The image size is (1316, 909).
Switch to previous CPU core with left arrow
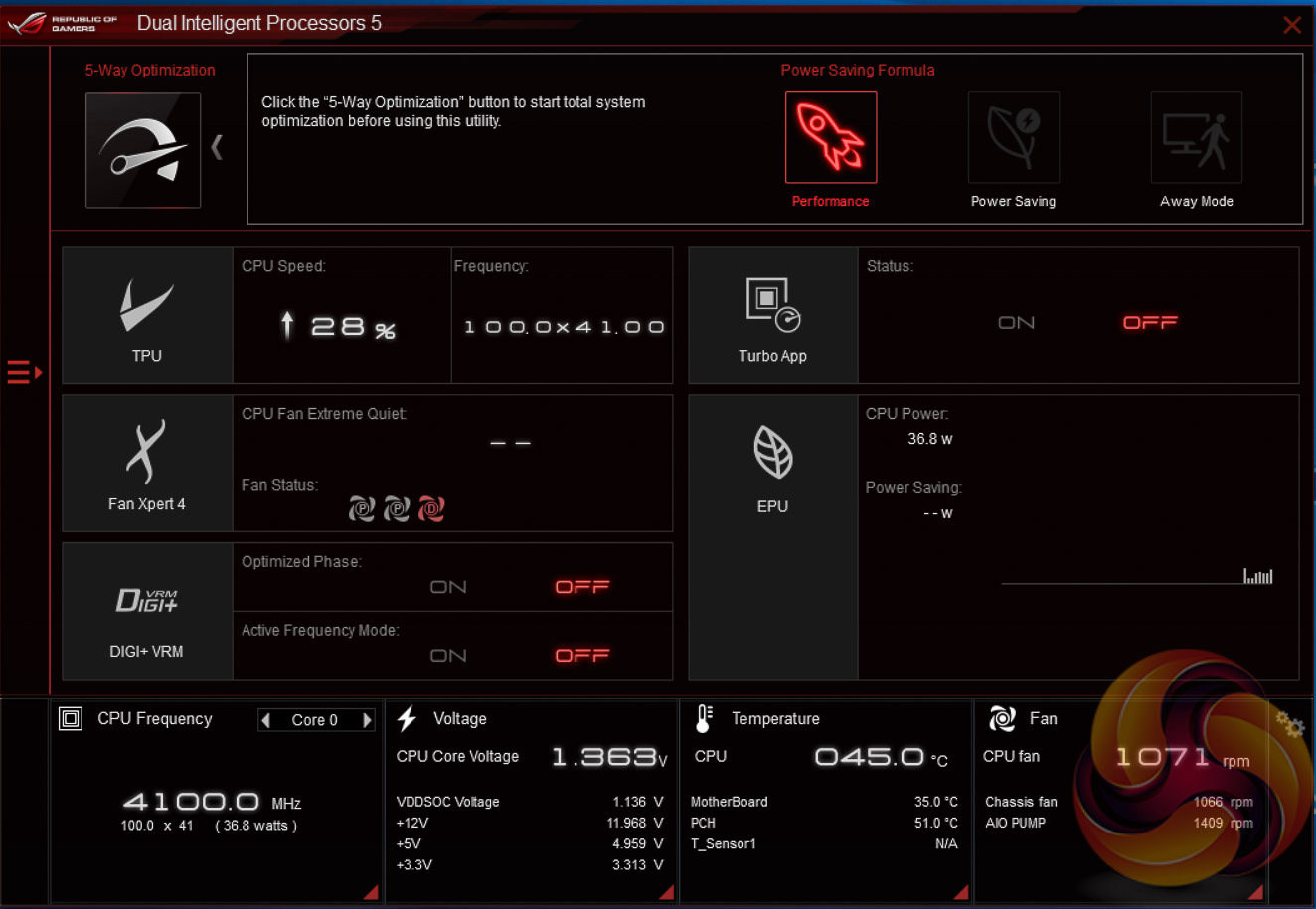[x=266, y=720]
